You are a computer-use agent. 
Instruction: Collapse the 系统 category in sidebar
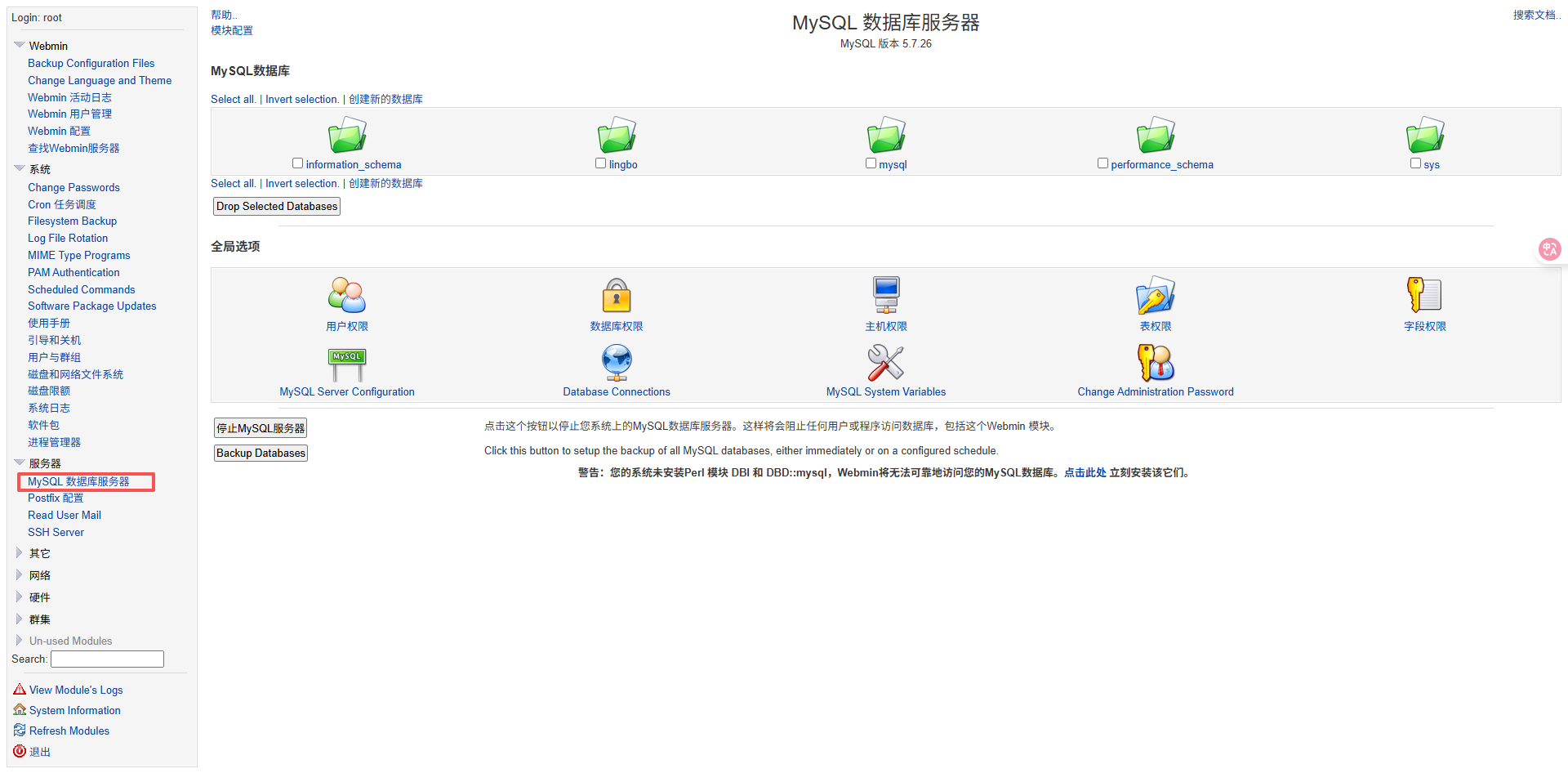click(20, 168)
